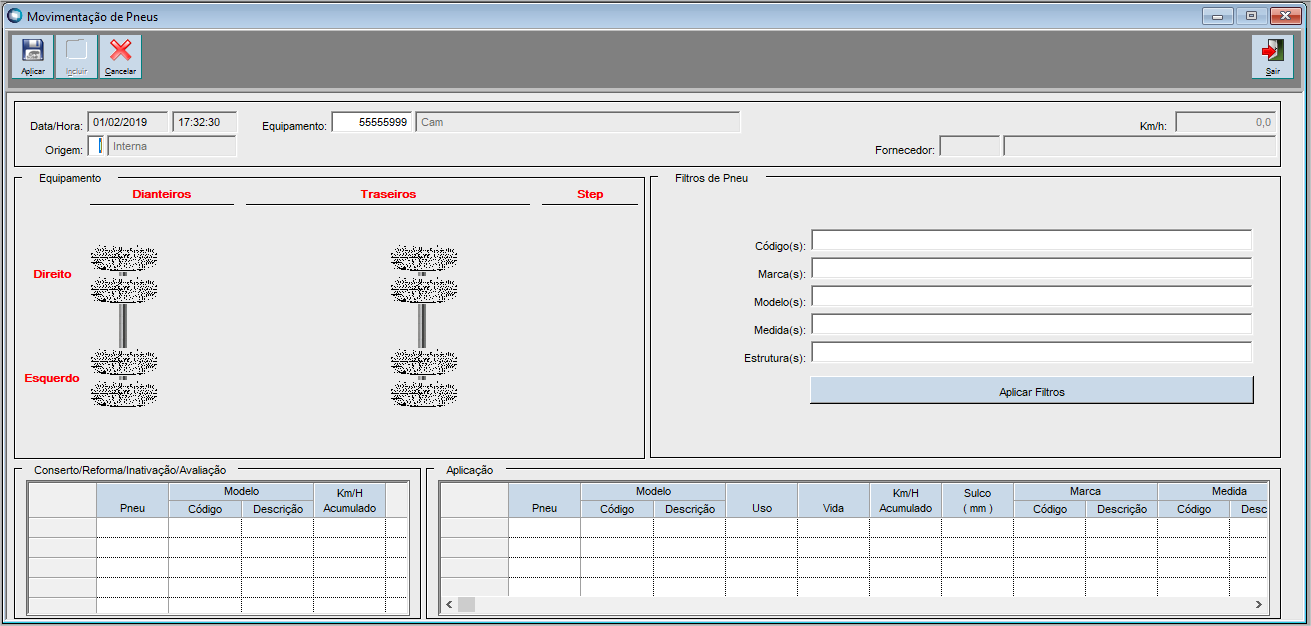Focus the Modelo(s) filter field

pos(1031,296)
